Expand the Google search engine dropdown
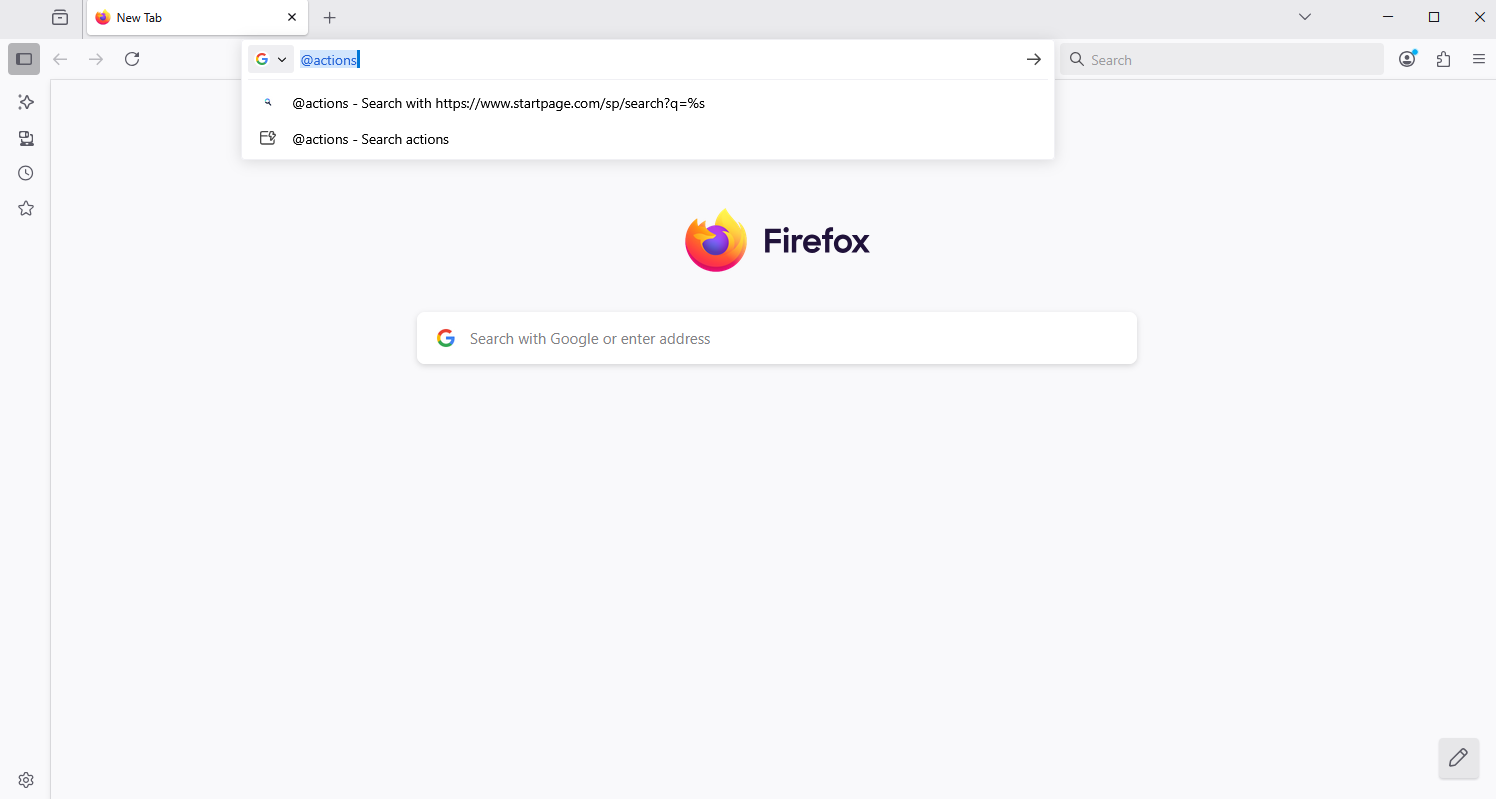The width and height of the screenshot is (1496, 799). click(x=271, y=59)
